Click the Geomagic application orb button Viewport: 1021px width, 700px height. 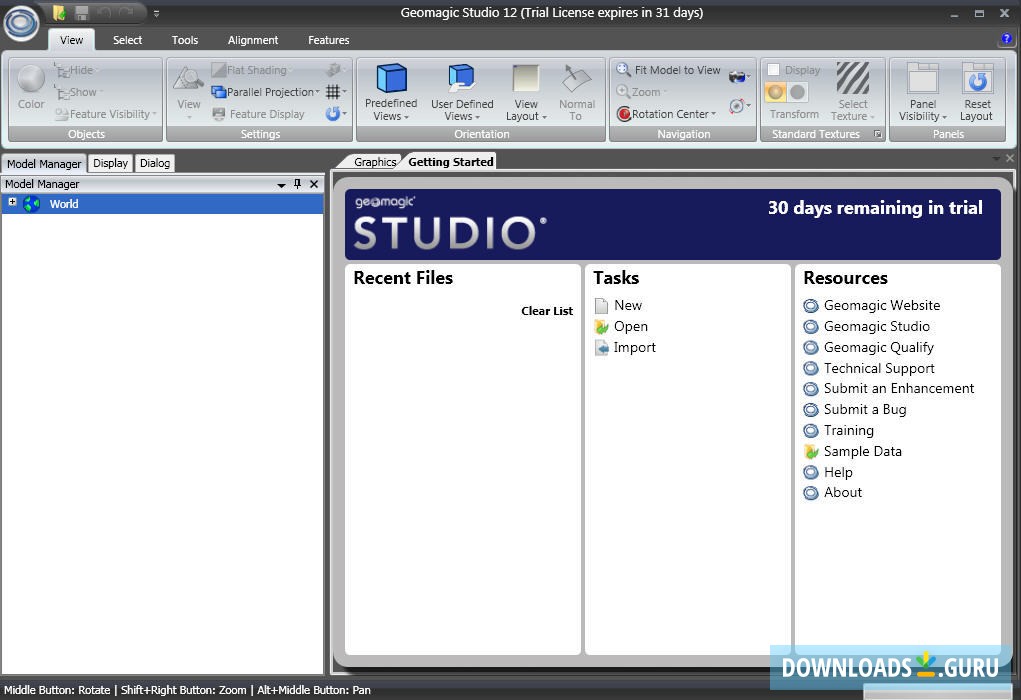pos(21,21)
